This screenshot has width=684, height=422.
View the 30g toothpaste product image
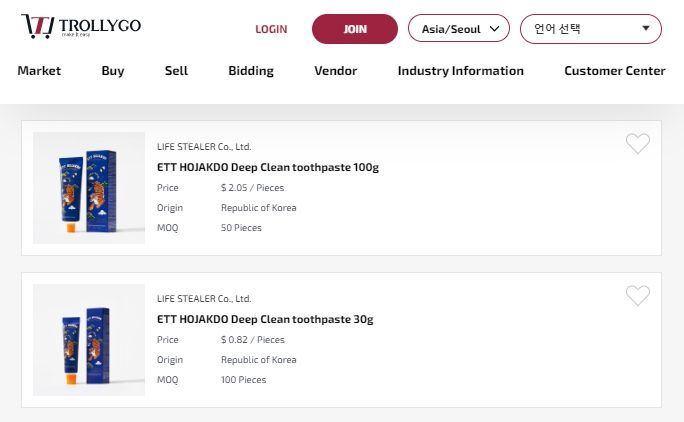pyautogui.click(x=89, y=340)
